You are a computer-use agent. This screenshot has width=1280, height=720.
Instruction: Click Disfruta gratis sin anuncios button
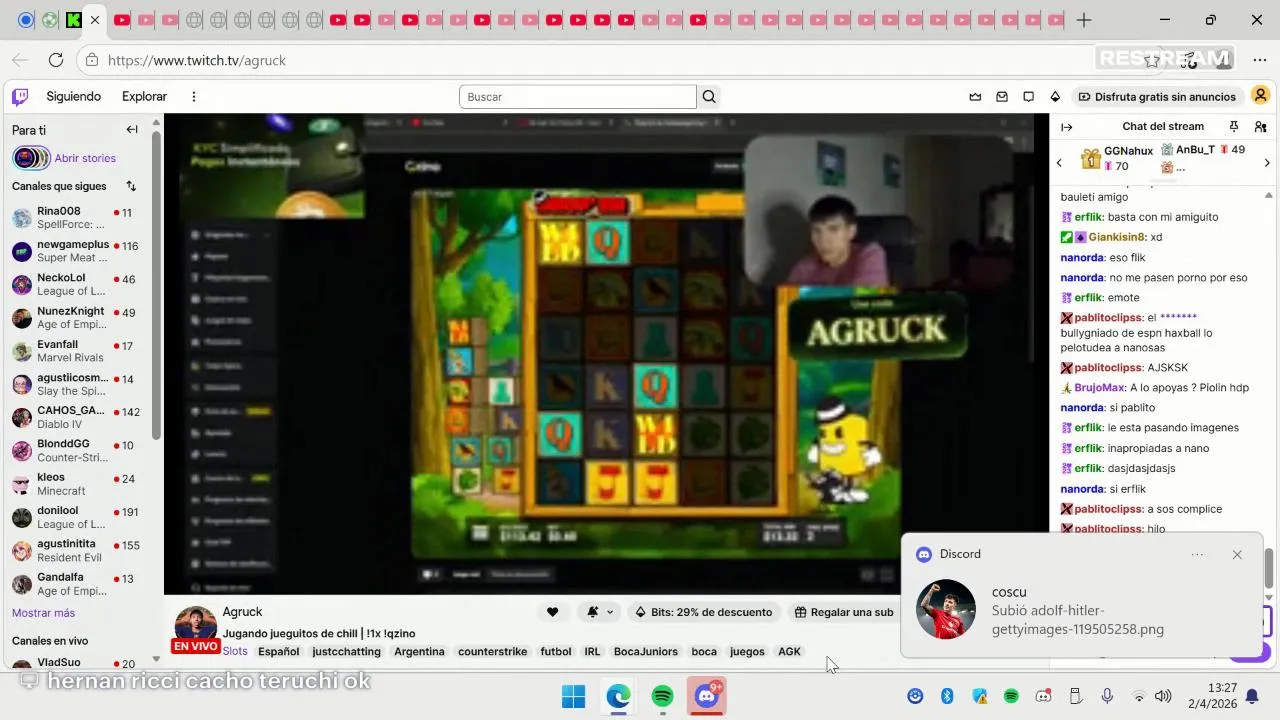1157,97
